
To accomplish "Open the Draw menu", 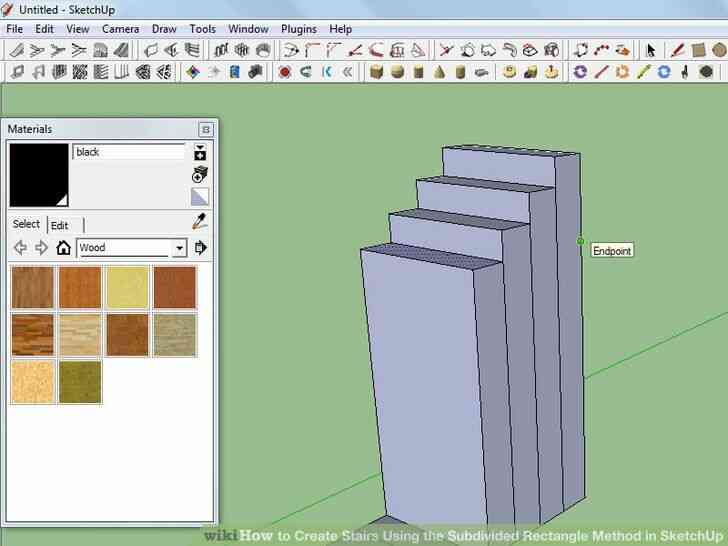I will click(x=164, y=29).
